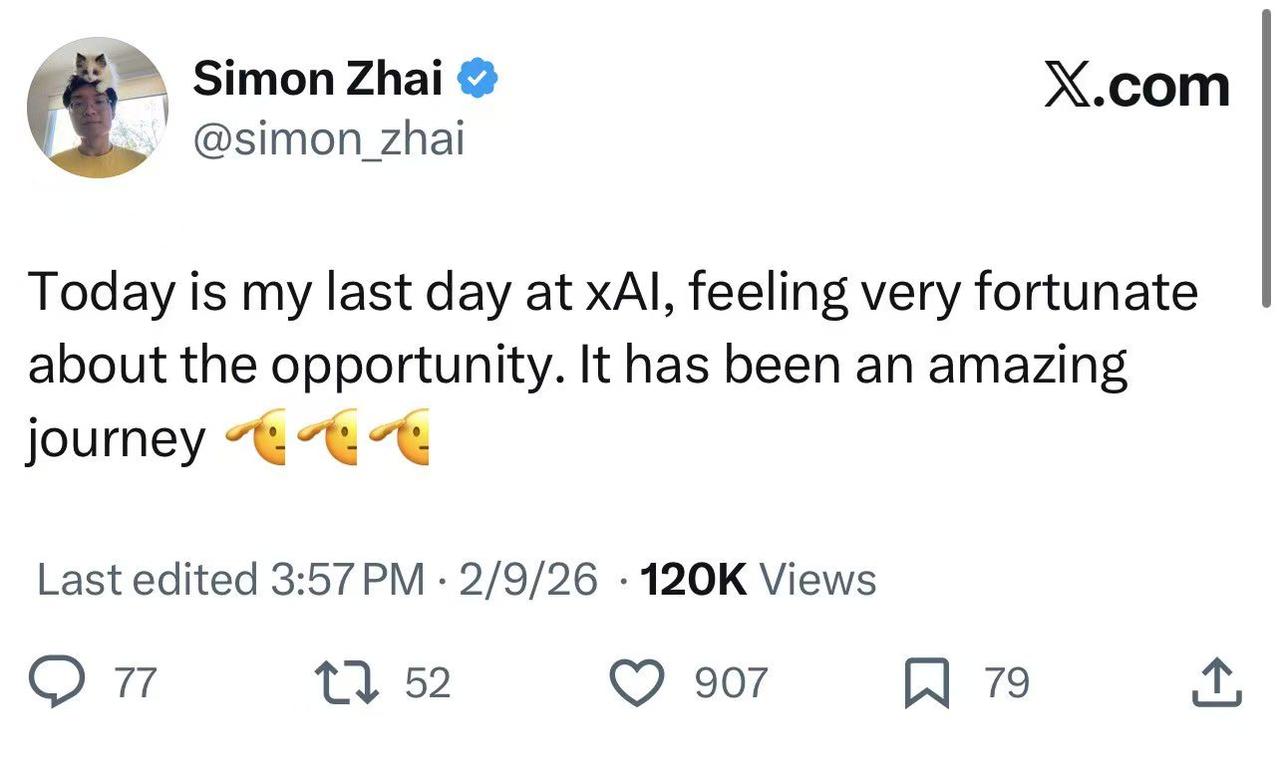Click the like count 907
1280x767 pixels.
tap(731, 684)
